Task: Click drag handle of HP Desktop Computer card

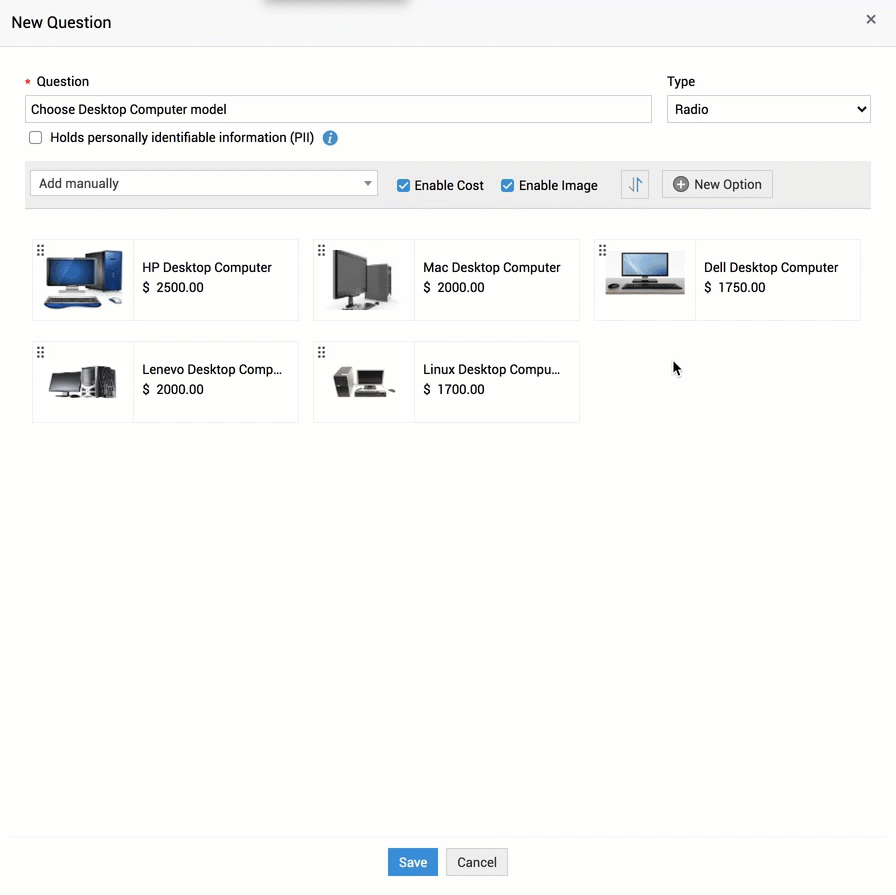Action: click(41, 250)
